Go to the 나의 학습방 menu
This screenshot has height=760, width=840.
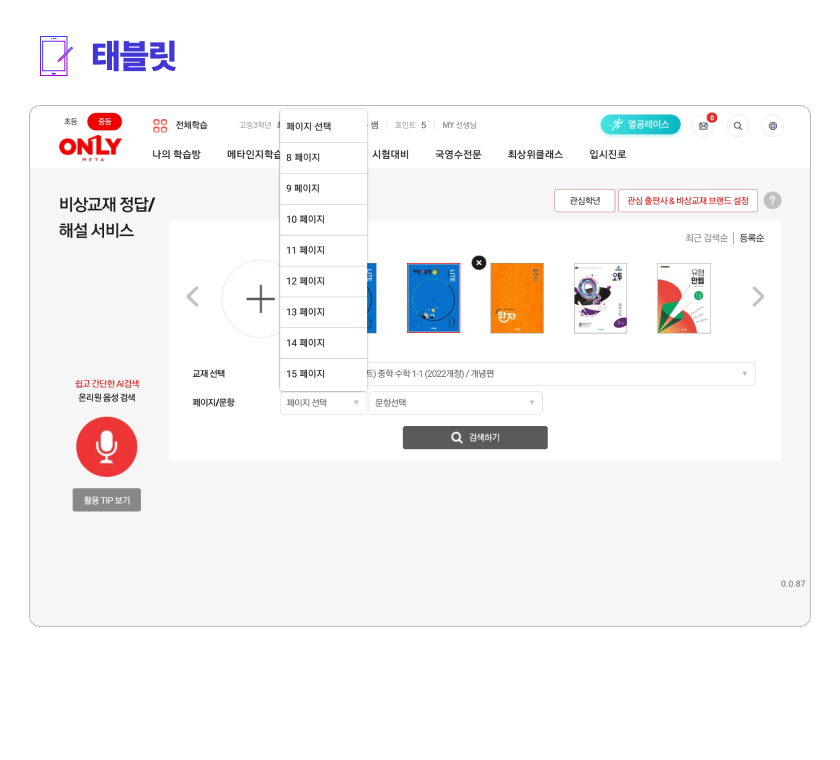(x=176, y=154)
